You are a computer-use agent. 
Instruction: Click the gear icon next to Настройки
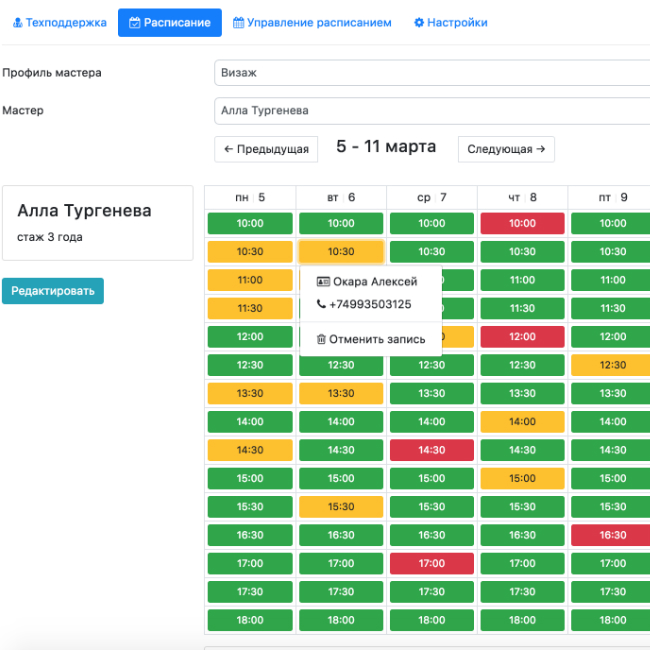(x=419, y=22)
